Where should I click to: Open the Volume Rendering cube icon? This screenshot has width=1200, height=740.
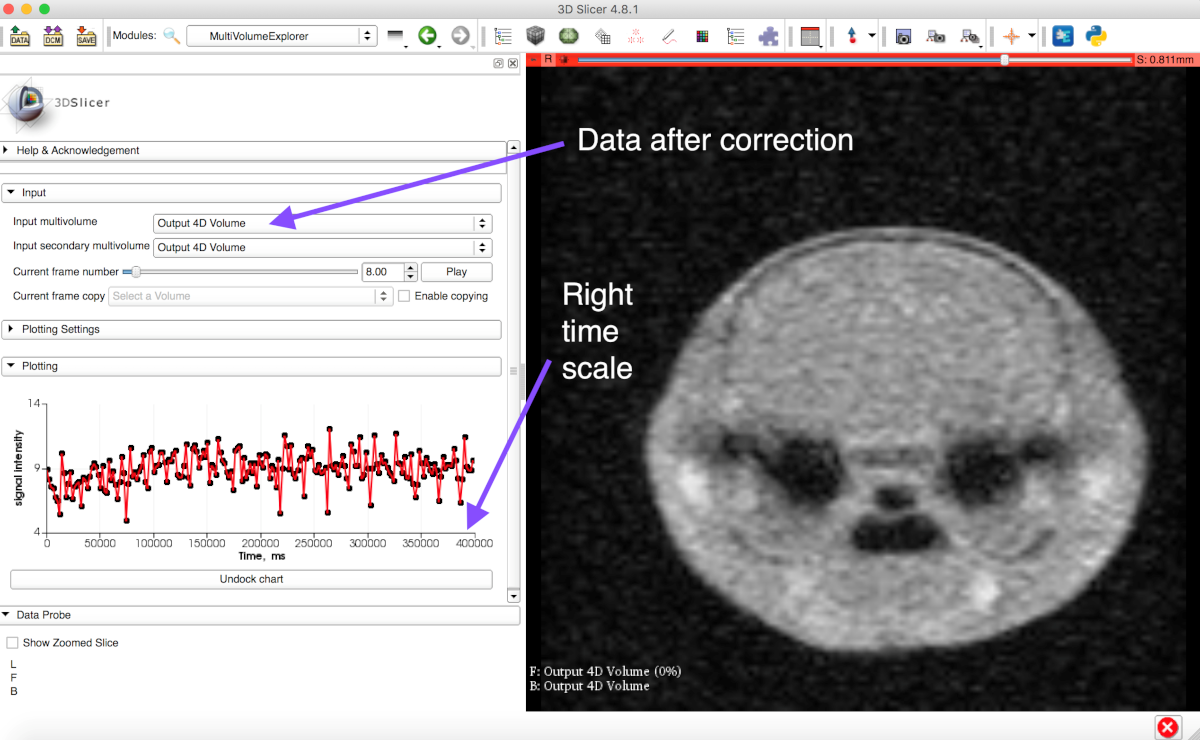(536, 36)
